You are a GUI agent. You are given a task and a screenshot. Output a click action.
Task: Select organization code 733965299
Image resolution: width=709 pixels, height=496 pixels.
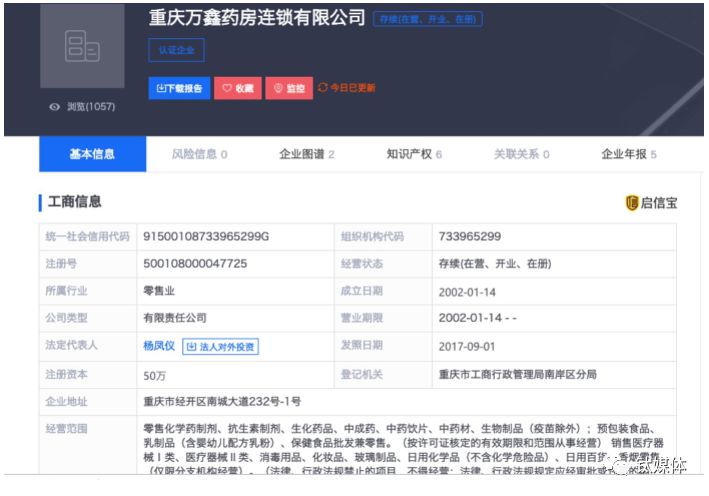coord(470,236)
